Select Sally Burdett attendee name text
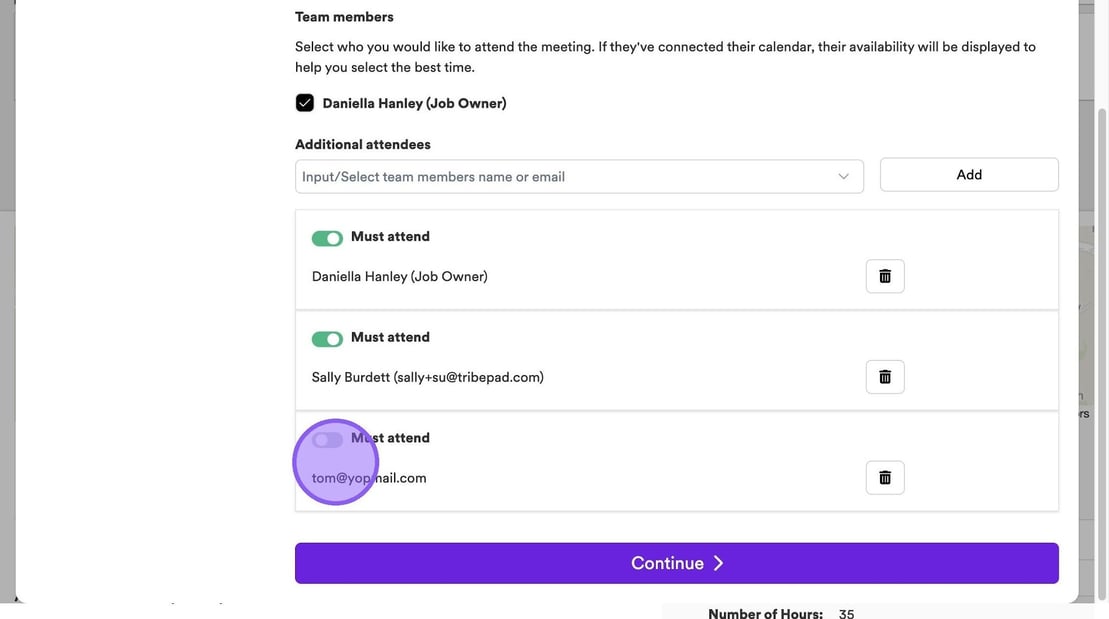This screenshot has width=1109, height=619. 427,377
